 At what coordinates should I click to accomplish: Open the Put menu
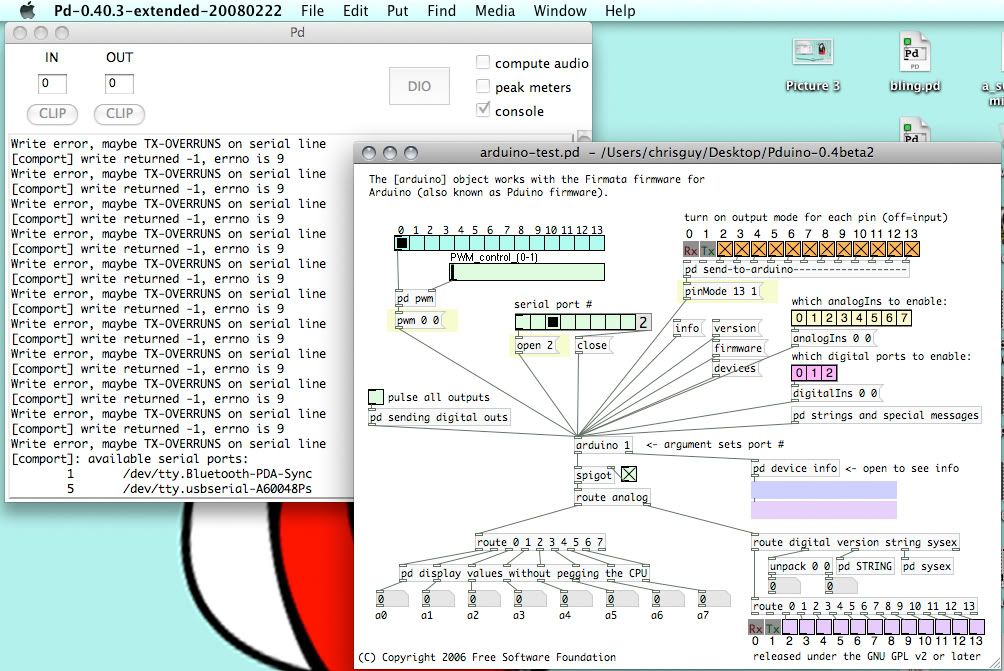tap(397, 11)
